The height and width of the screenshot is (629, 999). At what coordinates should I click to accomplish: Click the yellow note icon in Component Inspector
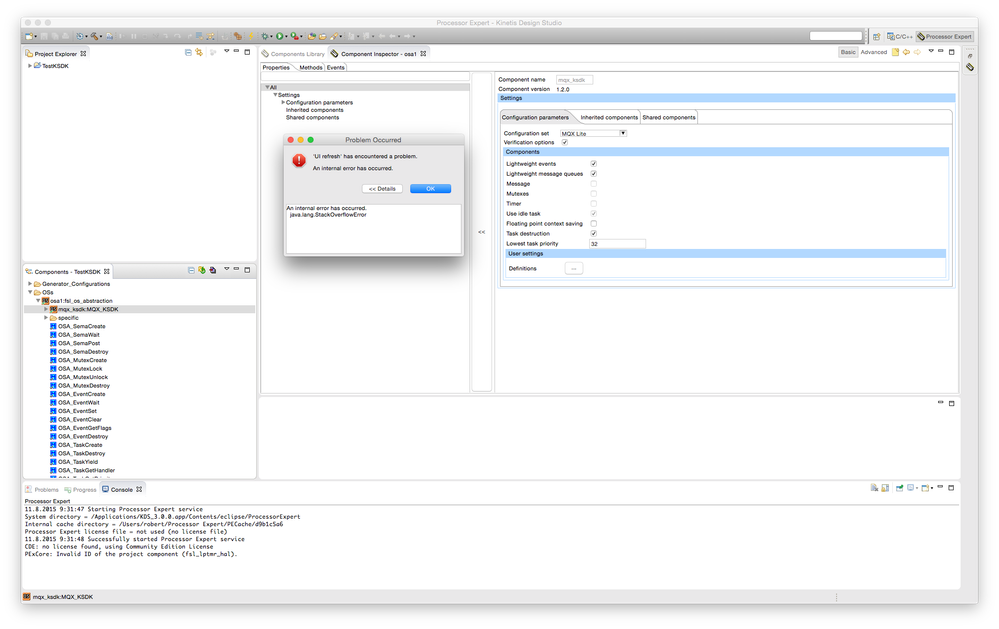tap(895, 52)
